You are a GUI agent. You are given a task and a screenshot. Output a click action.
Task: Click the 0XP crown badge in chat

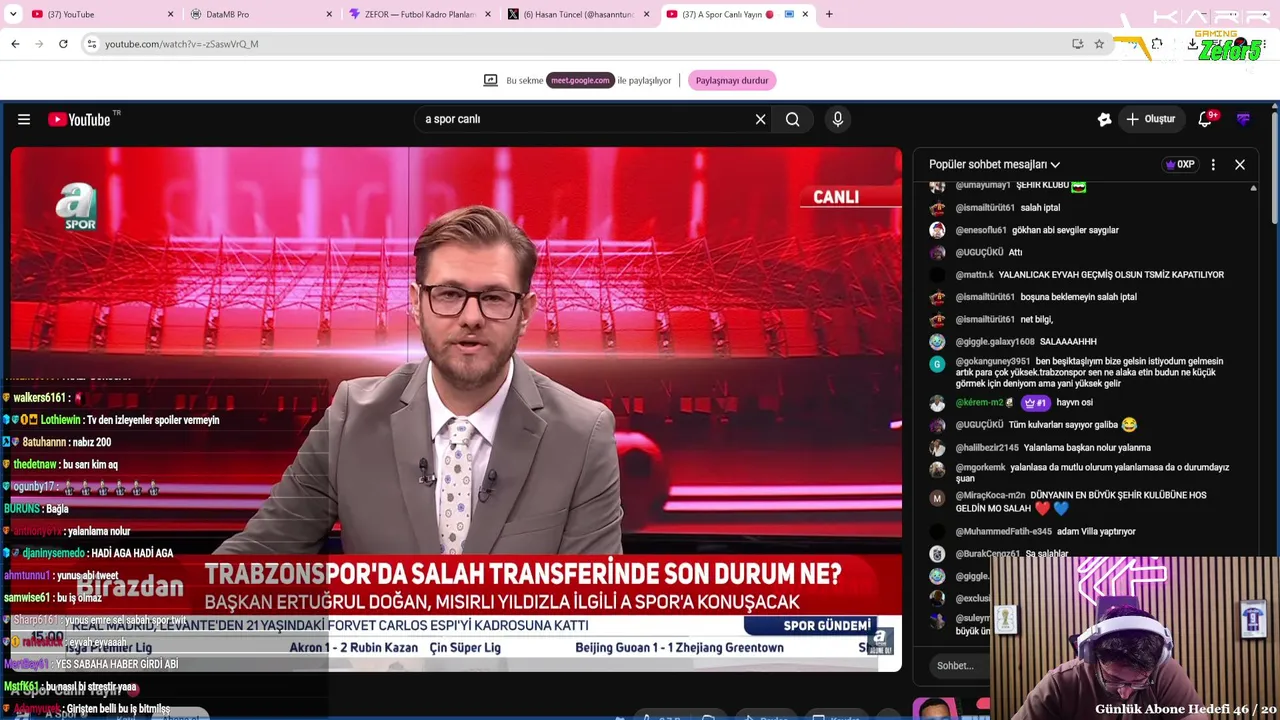(x=1180, y=164)
